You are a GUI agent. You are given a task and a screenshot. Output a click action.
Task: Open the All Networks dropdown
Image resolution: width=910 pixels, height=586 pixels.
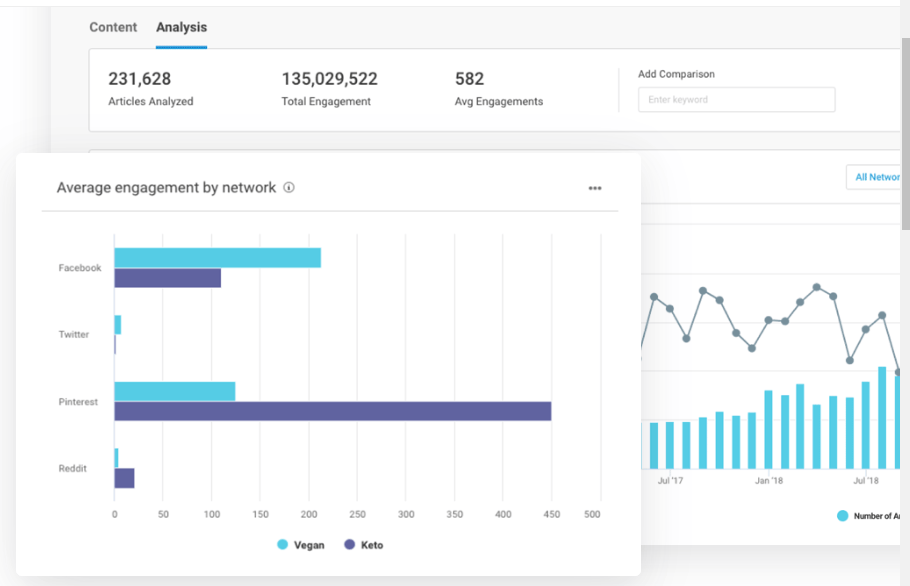[x=876, y=177]
